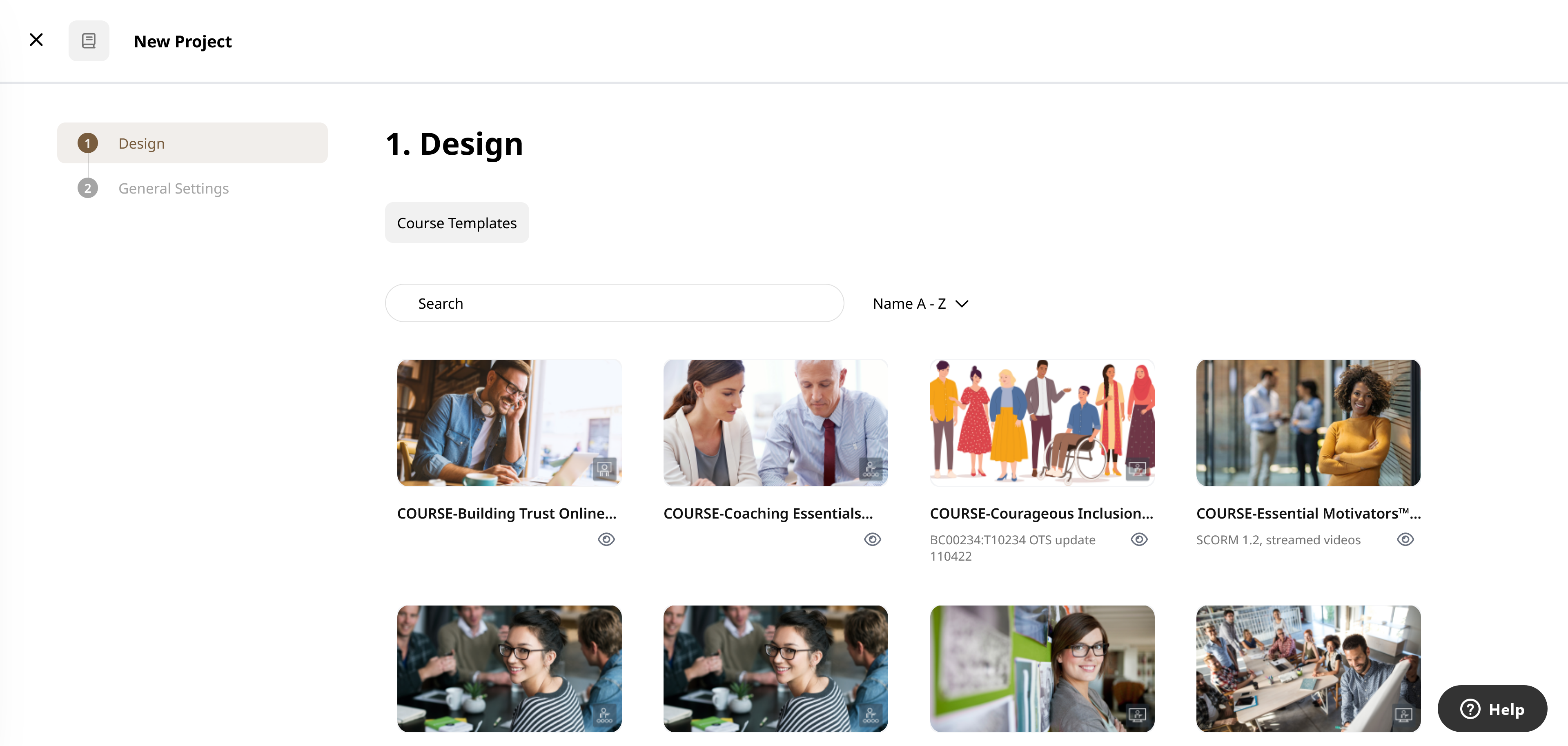The height and width of the screenshot is (746, 1568).
Task: Preview the Coaching Essentials course template
Action: click(872, 539)
